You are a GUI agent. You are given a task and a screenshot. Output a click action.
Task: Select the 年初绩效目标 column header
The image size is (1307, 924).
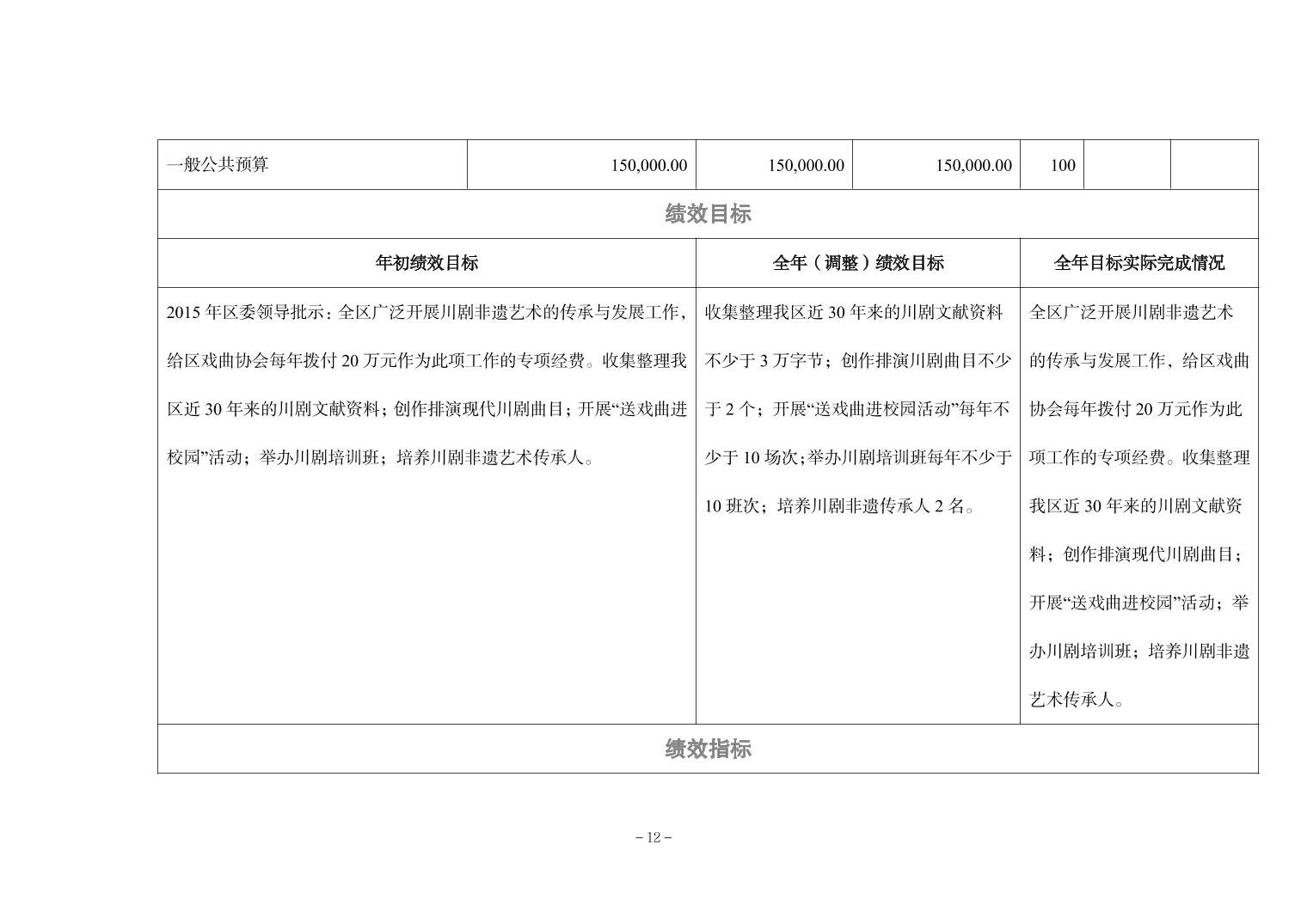pos(426,263)
